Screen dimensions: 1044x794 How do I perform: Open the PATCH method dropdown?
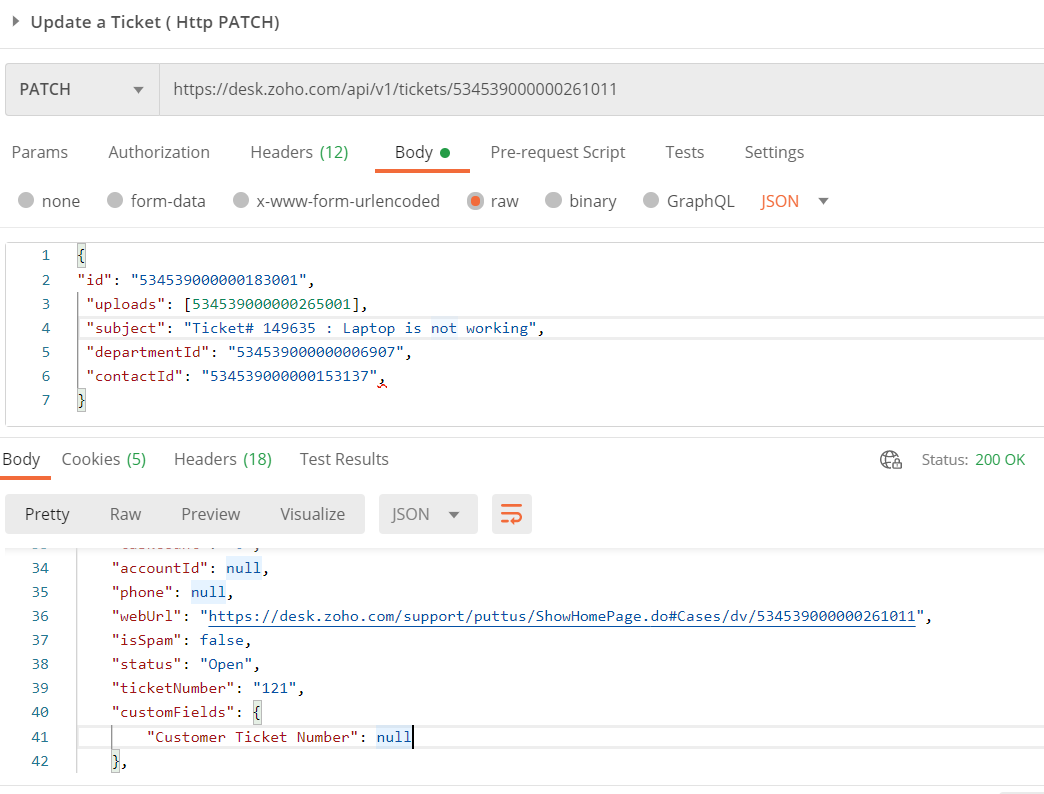click(82, 89)
